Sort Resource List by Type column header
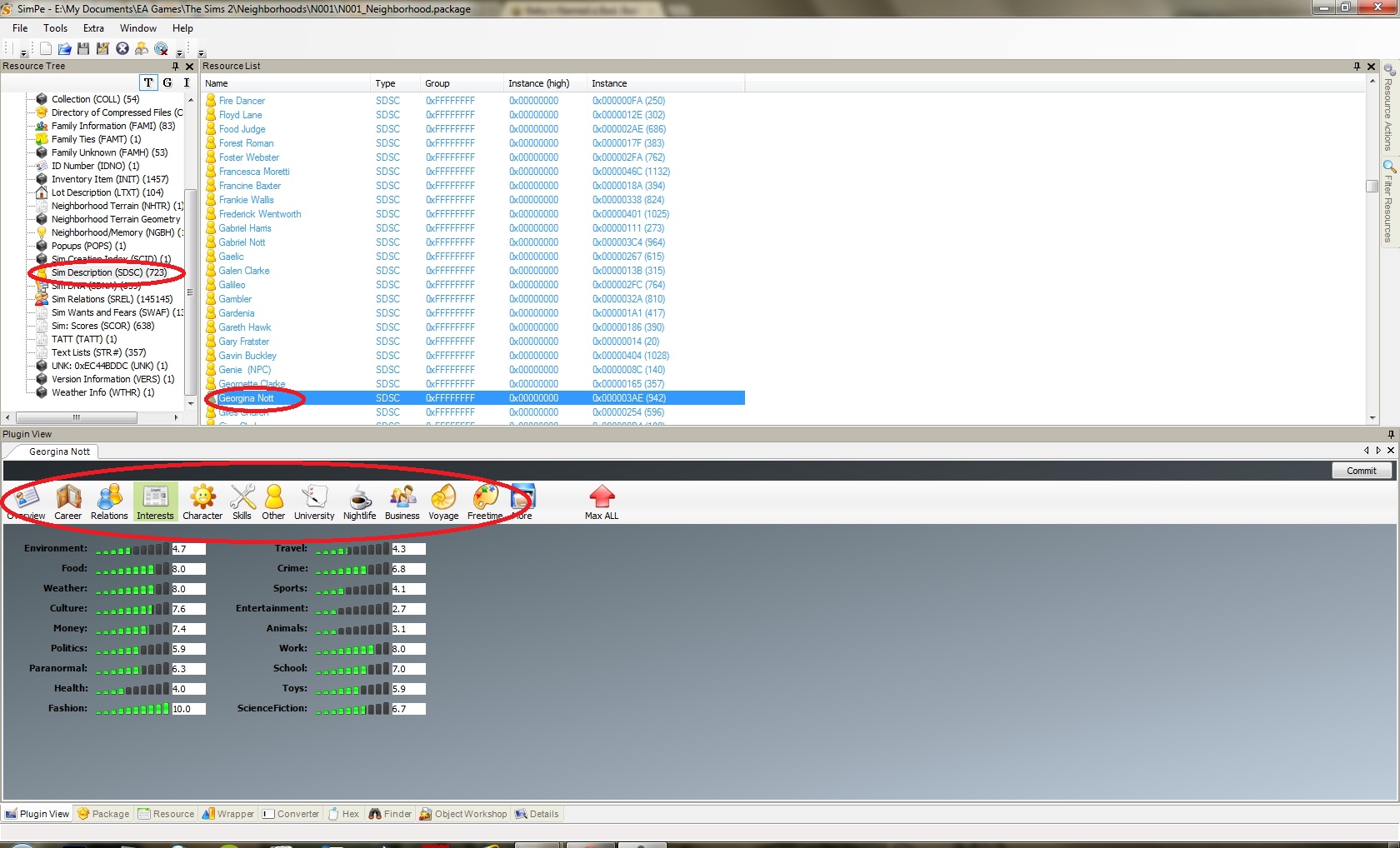Image resolution: width=1400 pixels, height=848 pixels. tap(396, 83)
